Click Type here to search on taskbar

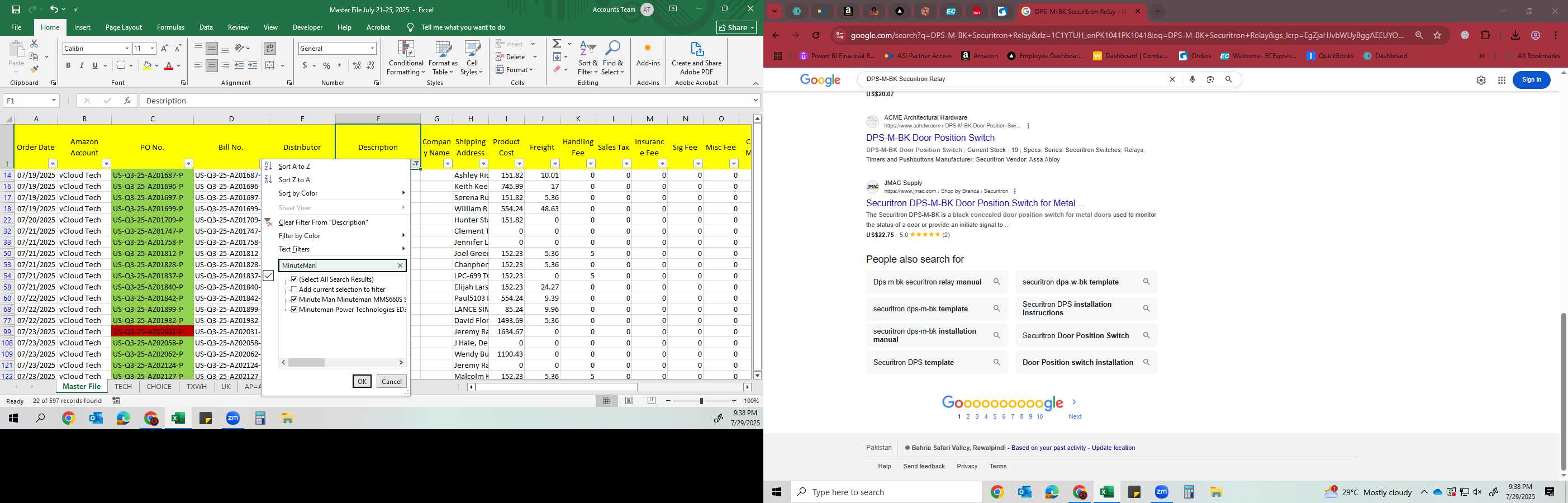(x=886, y=492)
